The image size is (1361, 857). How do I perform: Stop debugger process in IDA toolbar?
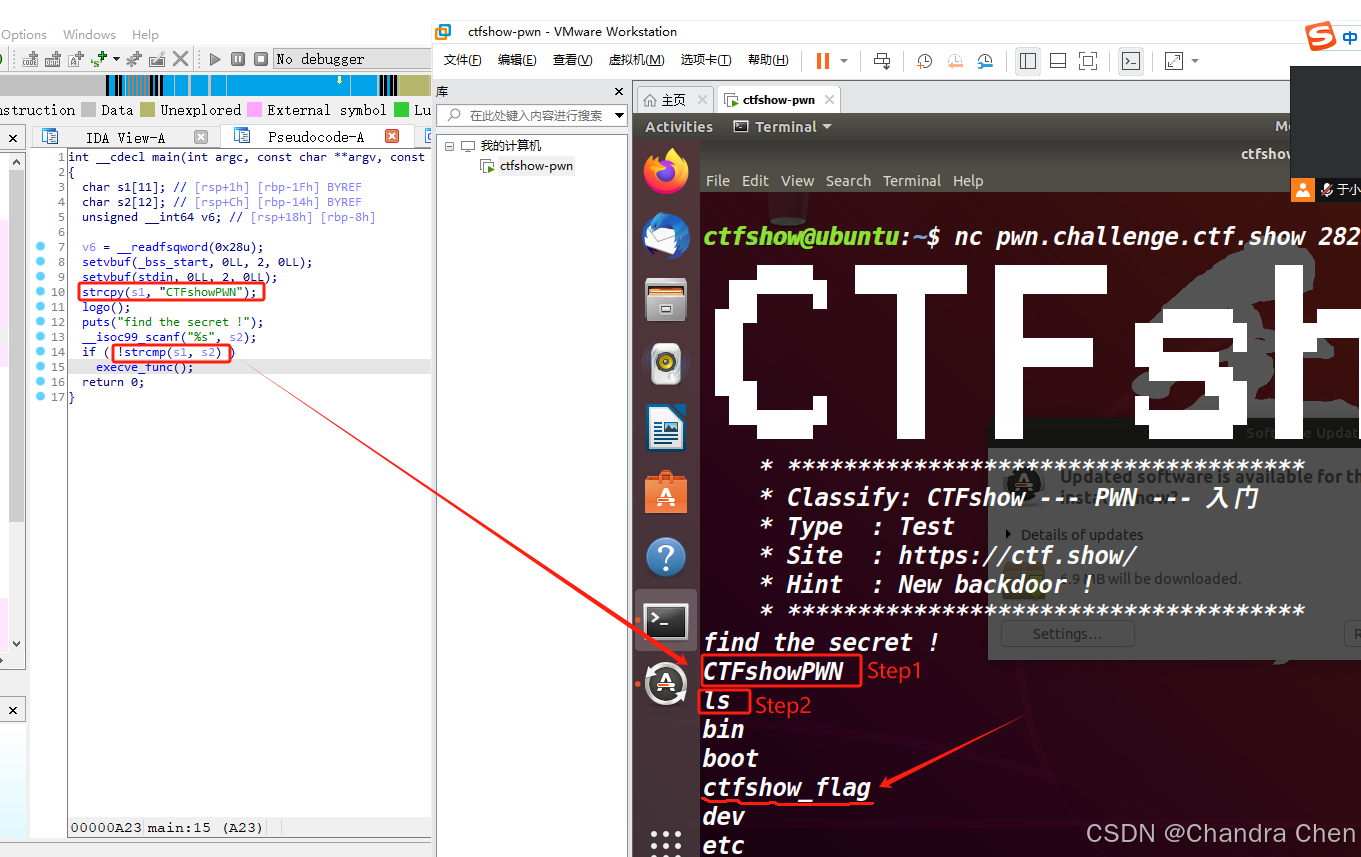tap(261, 59)
